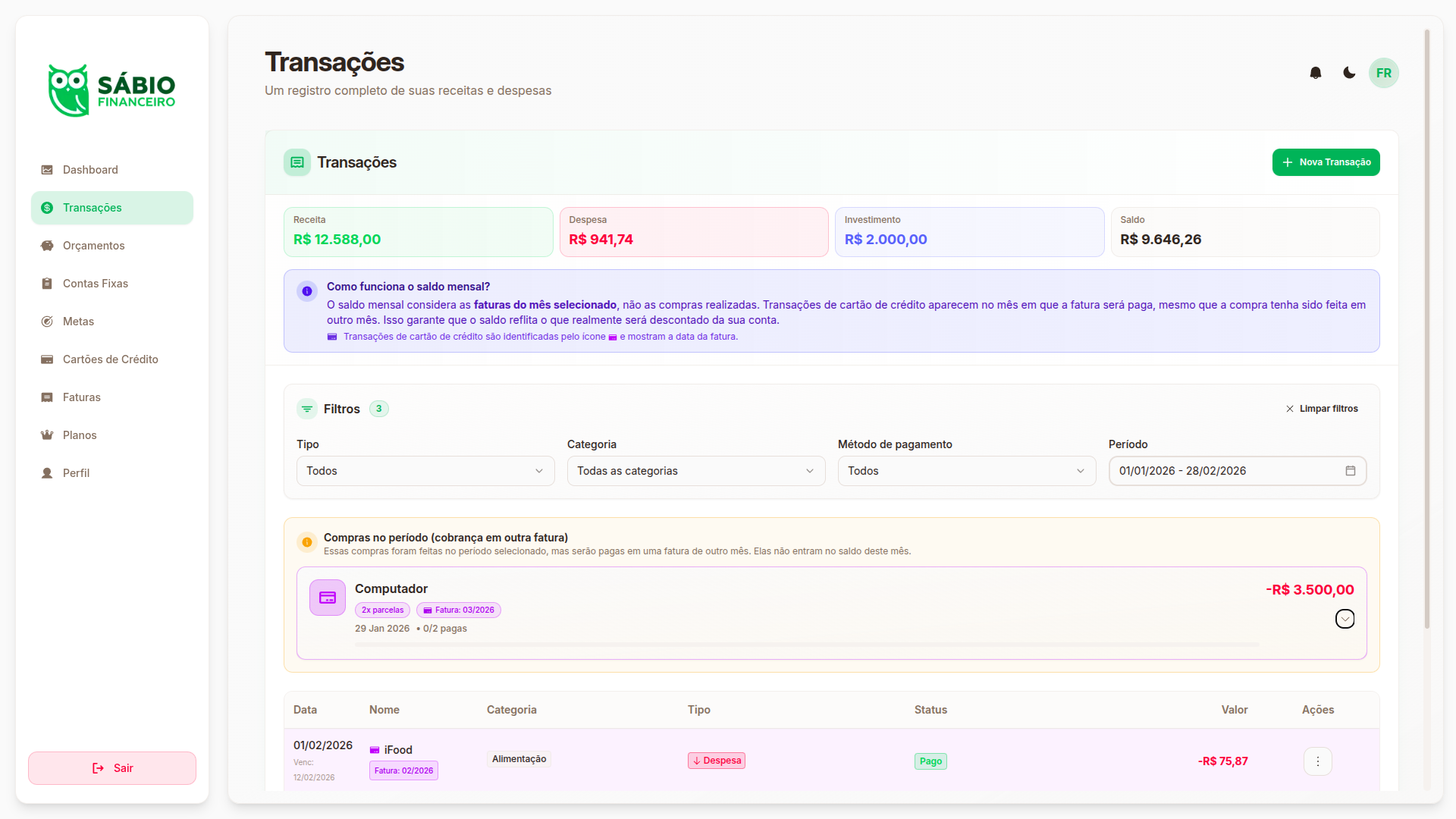The height and width of the screenshot is (819, 1456).
Task: Open three-dot actions menu for iFood
Action: [1318, 761]
